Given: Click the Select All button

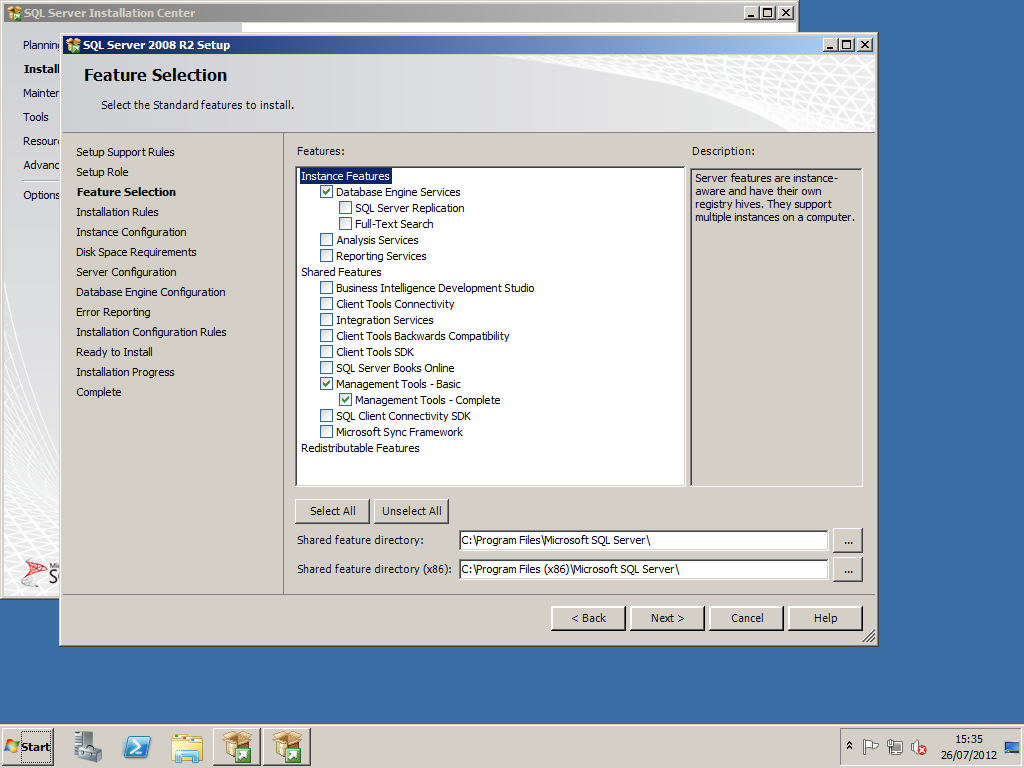Looking at the screenshot, I should tap(332, 511).
